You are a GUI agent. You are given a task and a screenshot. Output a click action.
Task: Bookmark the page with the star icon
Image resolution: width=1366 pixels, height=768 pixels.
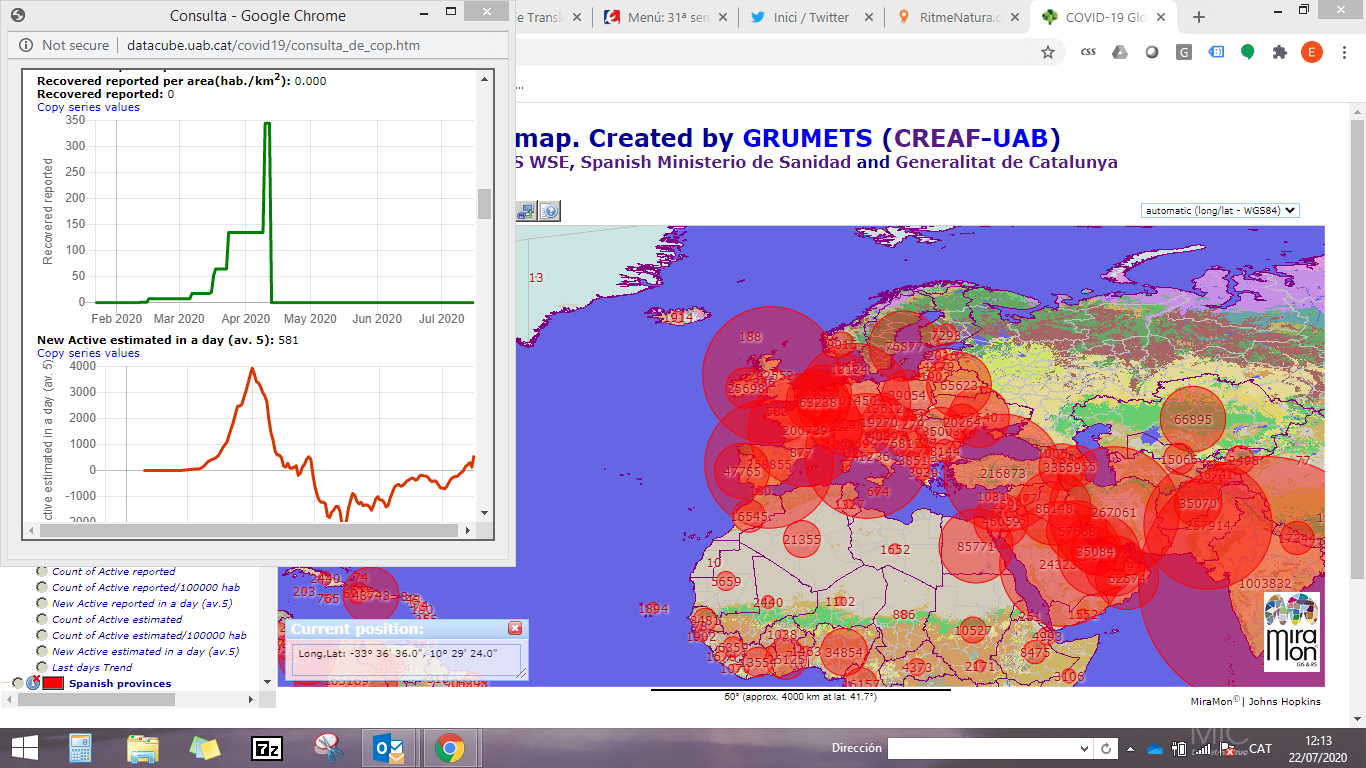point(1048,52)
